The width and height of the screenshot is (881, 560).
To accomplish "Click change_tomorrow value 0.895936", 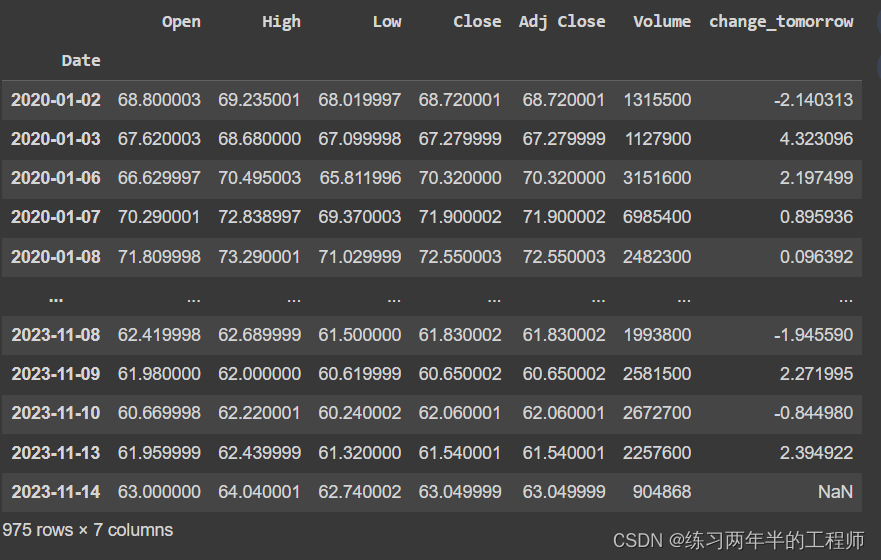I will 816,217.
